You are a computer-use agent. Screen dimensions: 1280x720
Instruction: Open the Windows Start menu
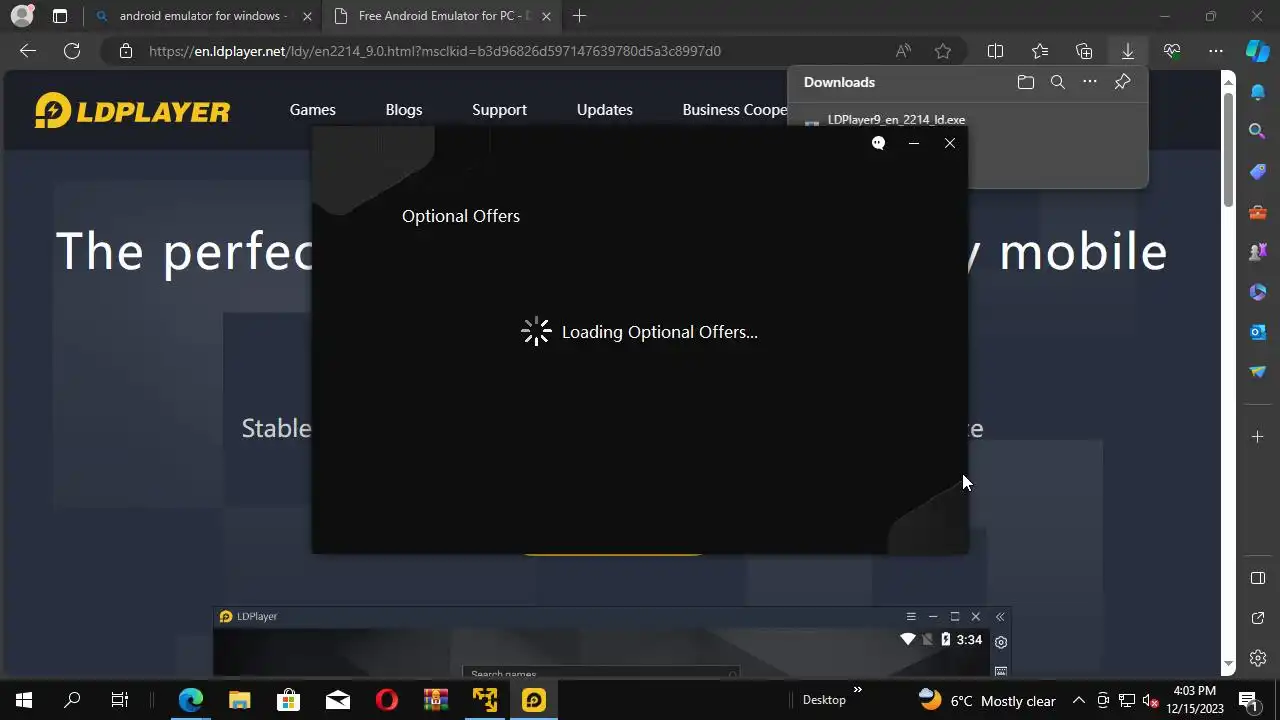coord(24,700)
